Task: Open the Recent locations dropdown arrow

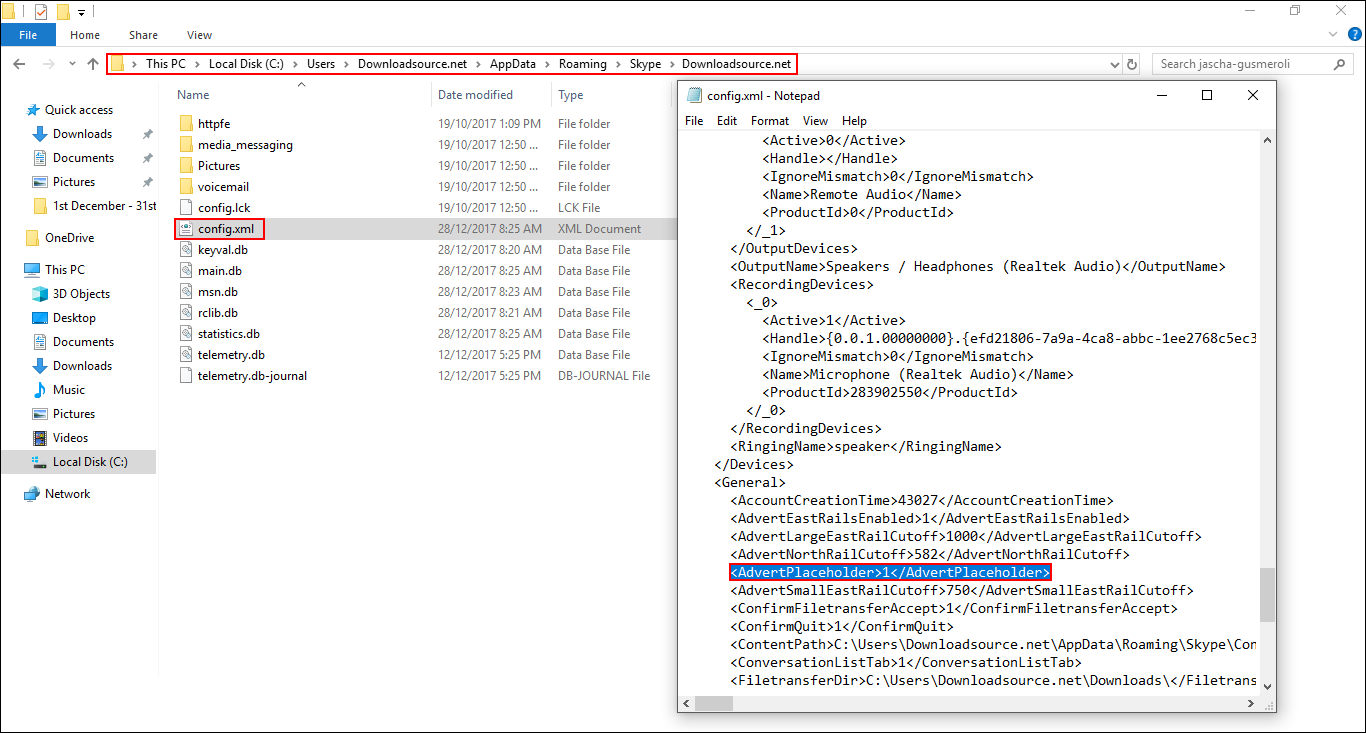Action: coord(72,64)
